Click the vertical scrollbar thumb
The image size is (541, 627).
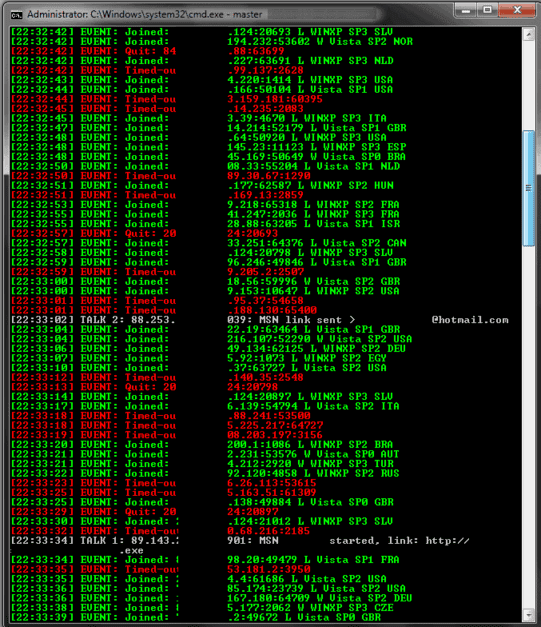point(529,188)
